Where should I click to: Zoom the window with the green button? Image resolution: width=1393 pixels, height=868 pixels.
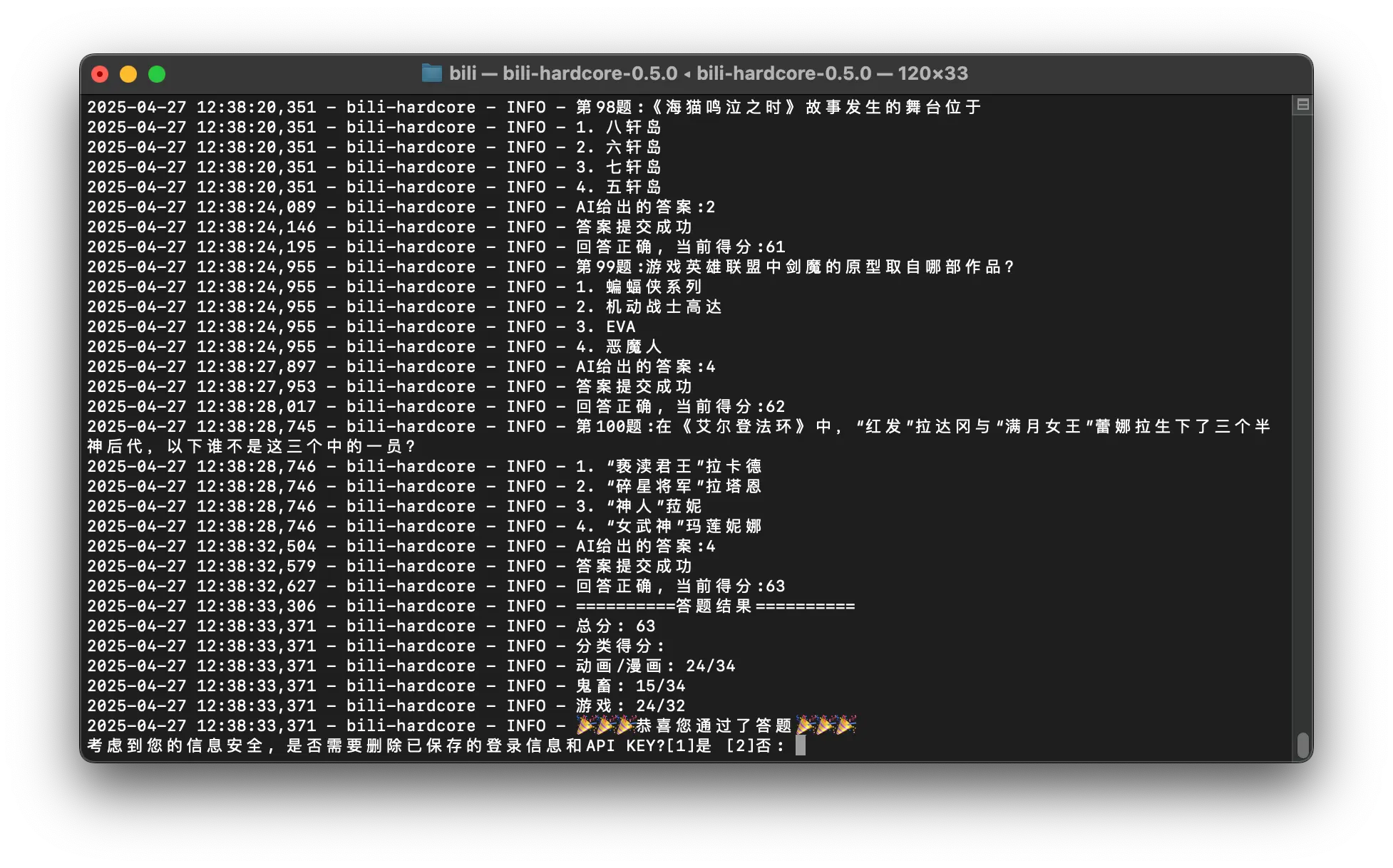point(157,74)
